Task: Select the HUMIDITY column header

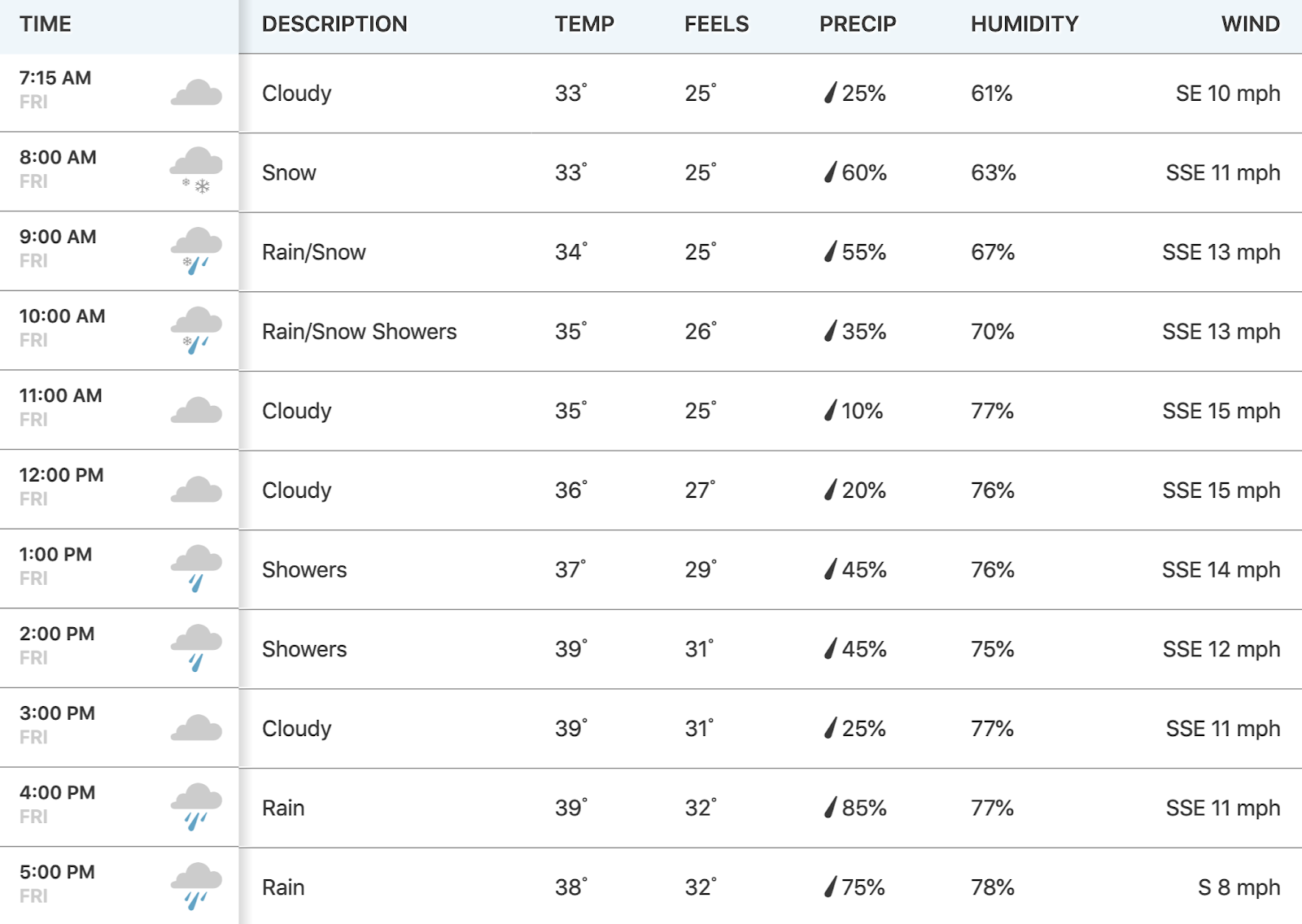Action: [x=1025, y=24]
